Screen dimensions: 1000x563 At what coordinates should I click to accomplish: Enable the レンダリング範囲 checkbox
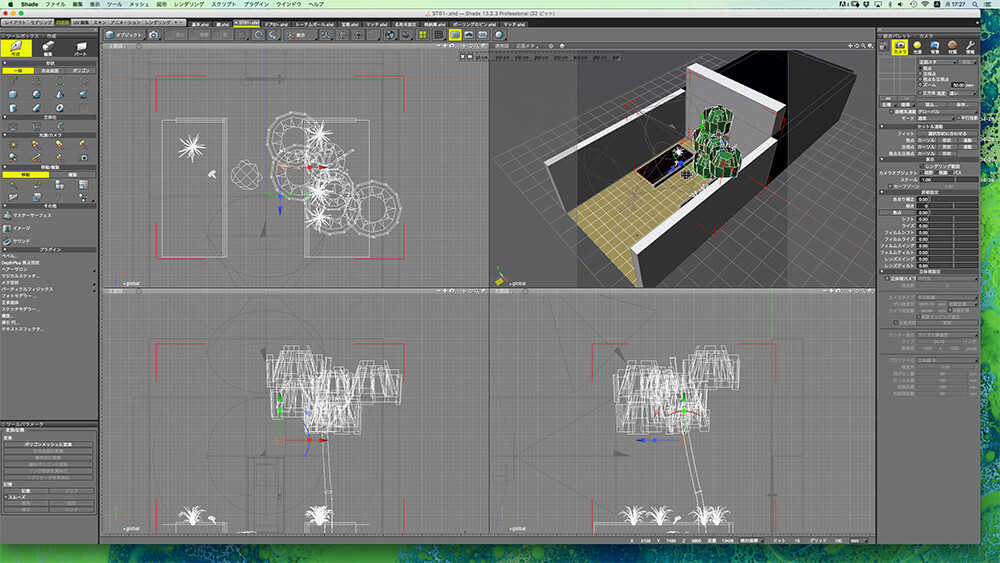point(920,164)
